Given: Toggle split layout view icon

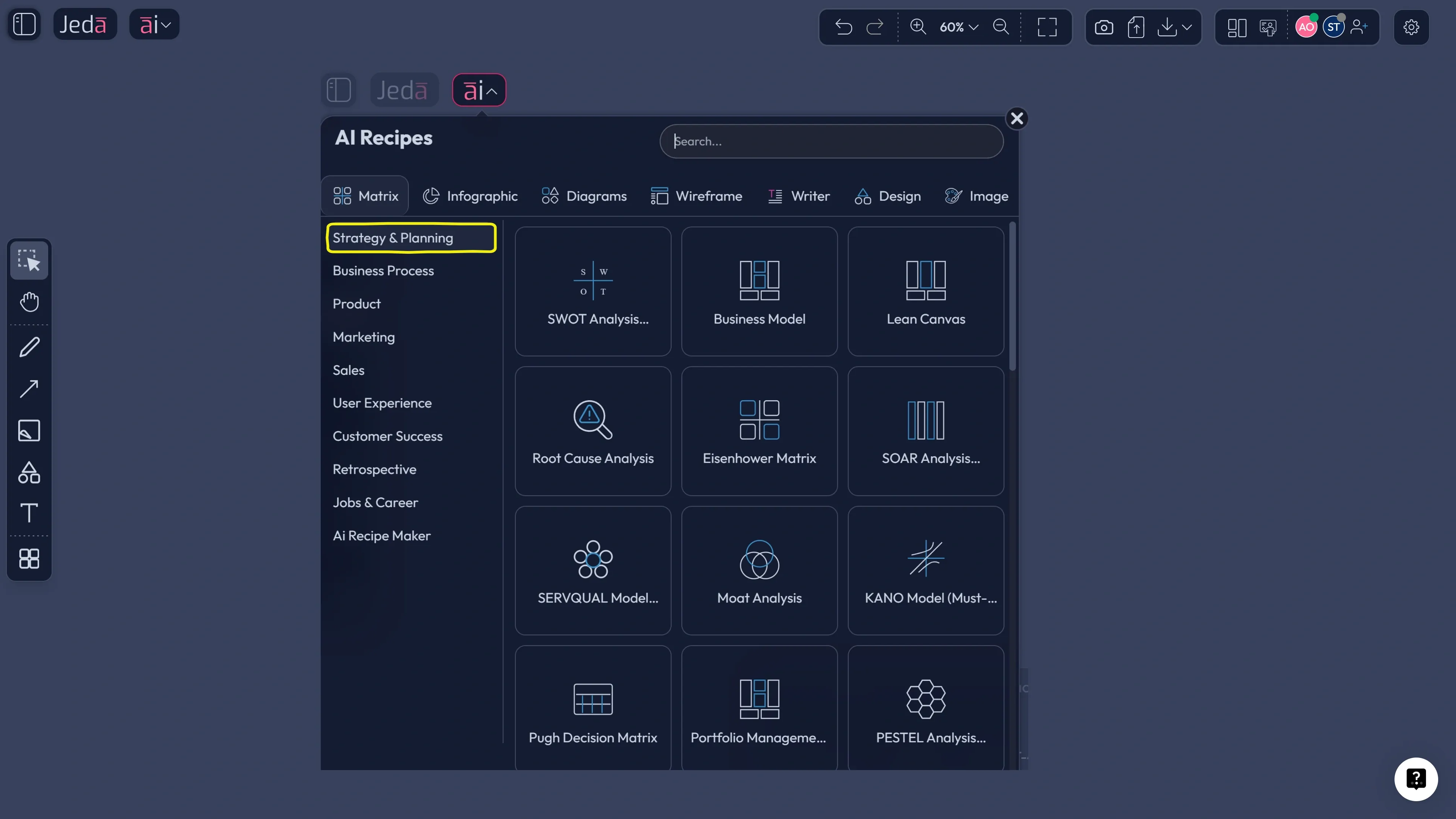Looking at the screenshot, I should point(1237,27).
